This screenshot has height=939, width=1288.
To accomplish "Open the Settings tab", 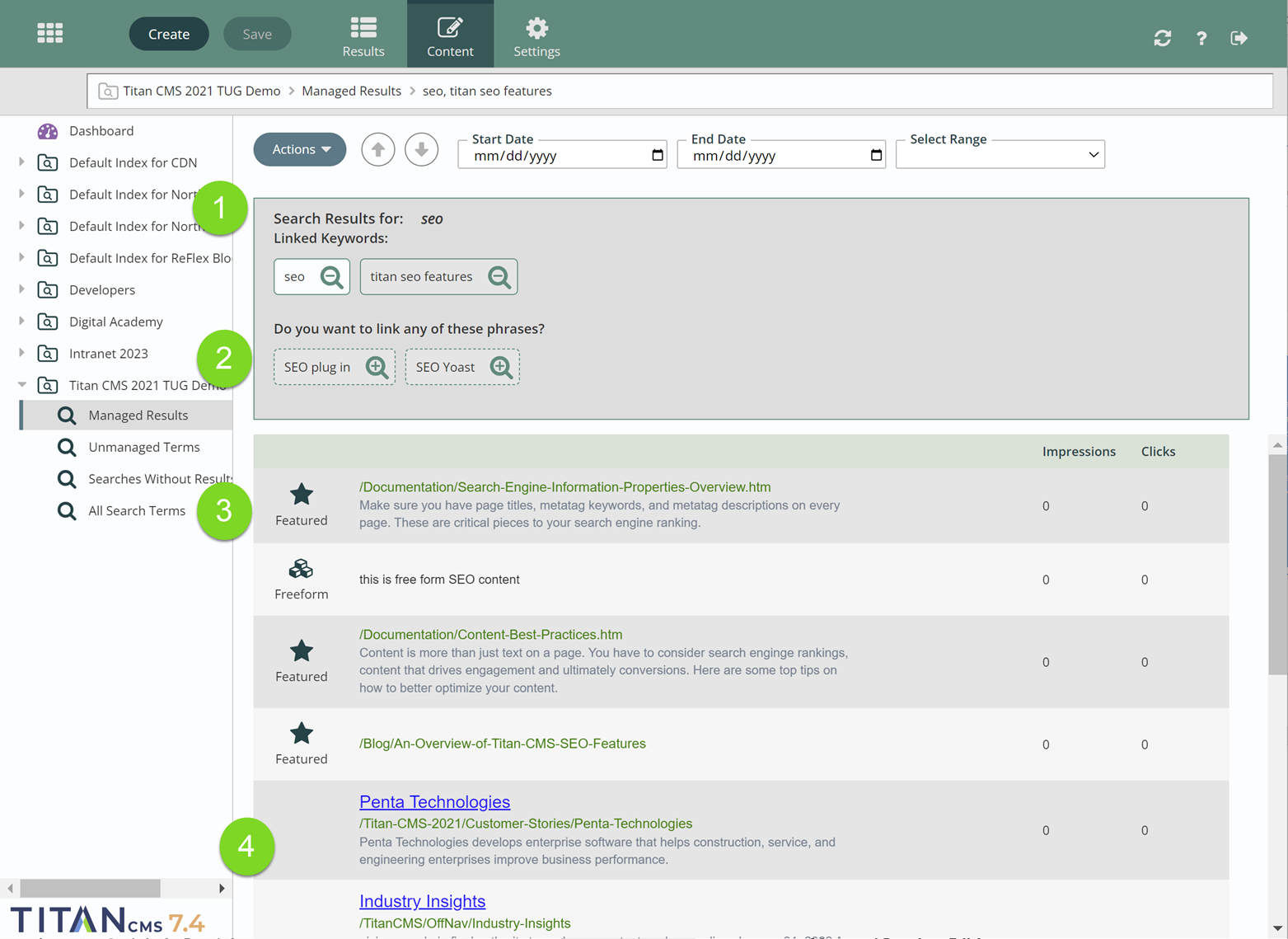I will (x=536, y=35).
